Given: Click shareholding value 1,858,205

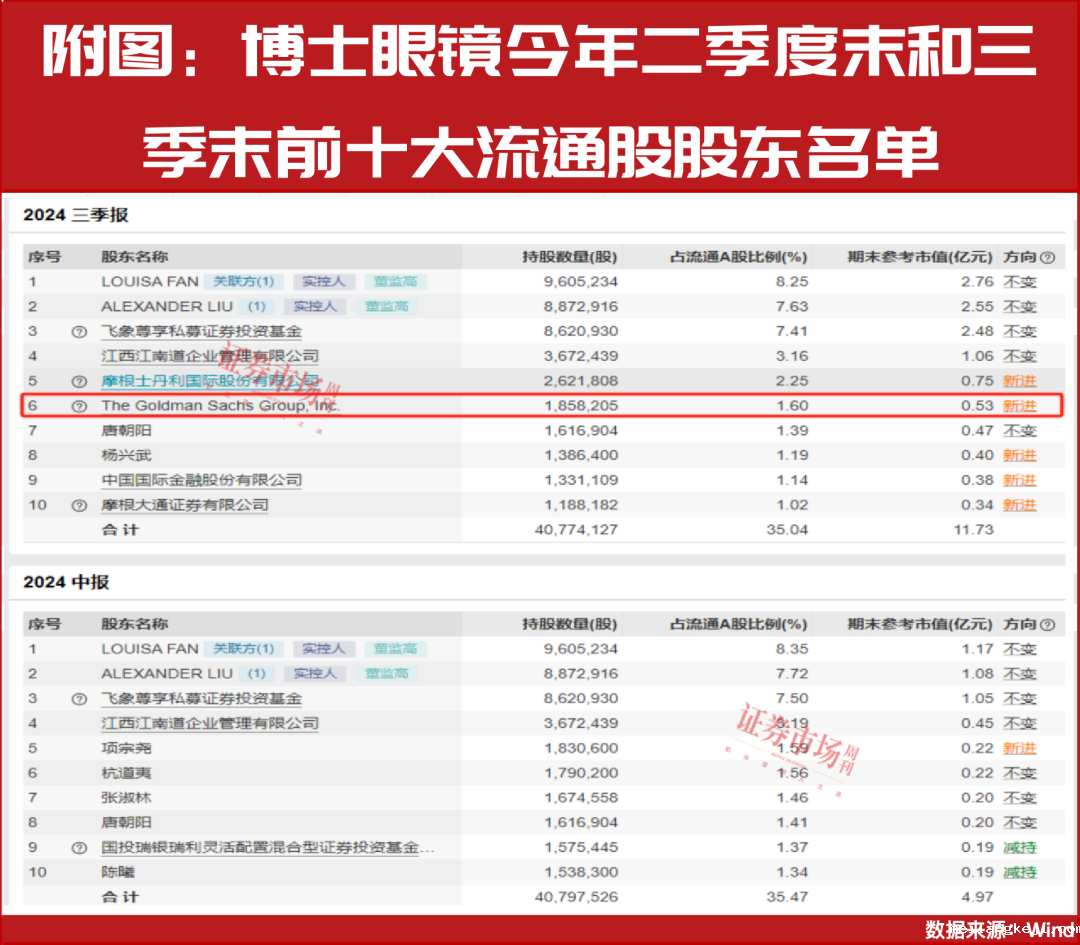Looking at the screenshot, I should pos(581,406).
